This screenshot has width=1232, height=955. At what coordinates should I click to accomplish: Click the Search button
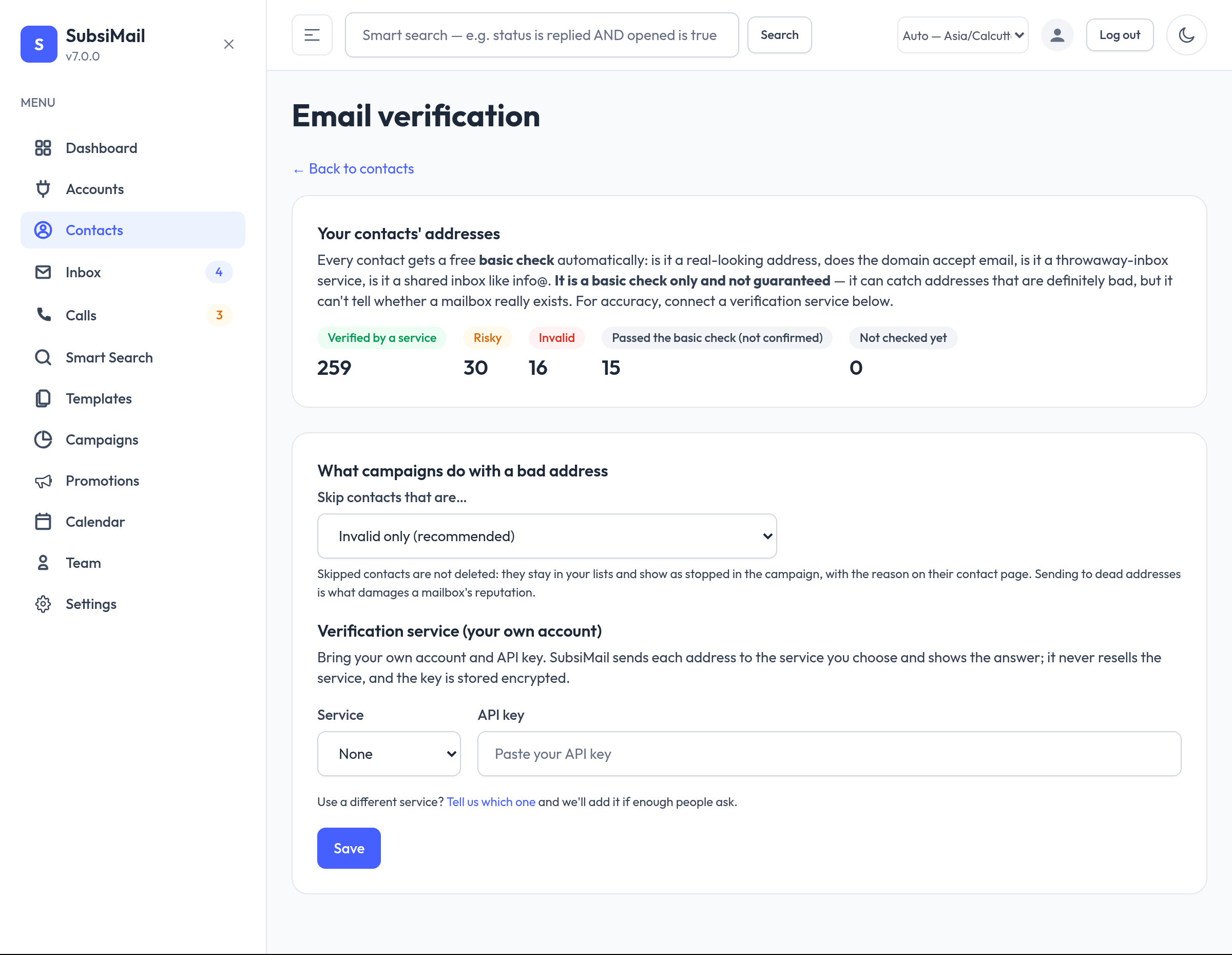click(x=779, y=35)
